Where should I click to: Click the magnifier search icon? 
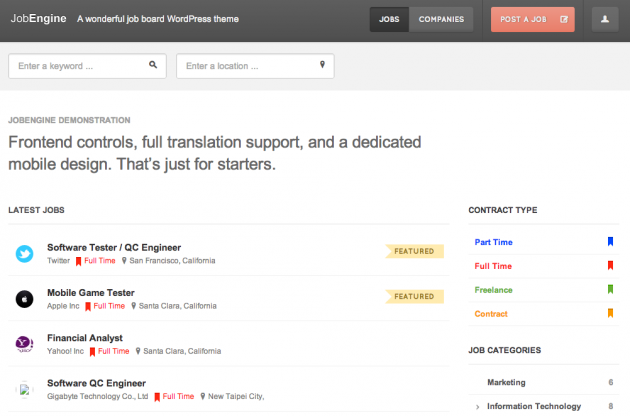(153, 65)
